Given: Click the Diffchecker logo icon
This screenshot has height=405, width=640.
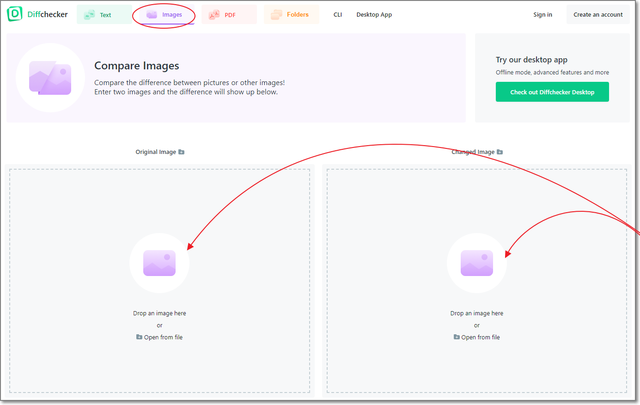Looking at the screenshot, I should point(16,15).
